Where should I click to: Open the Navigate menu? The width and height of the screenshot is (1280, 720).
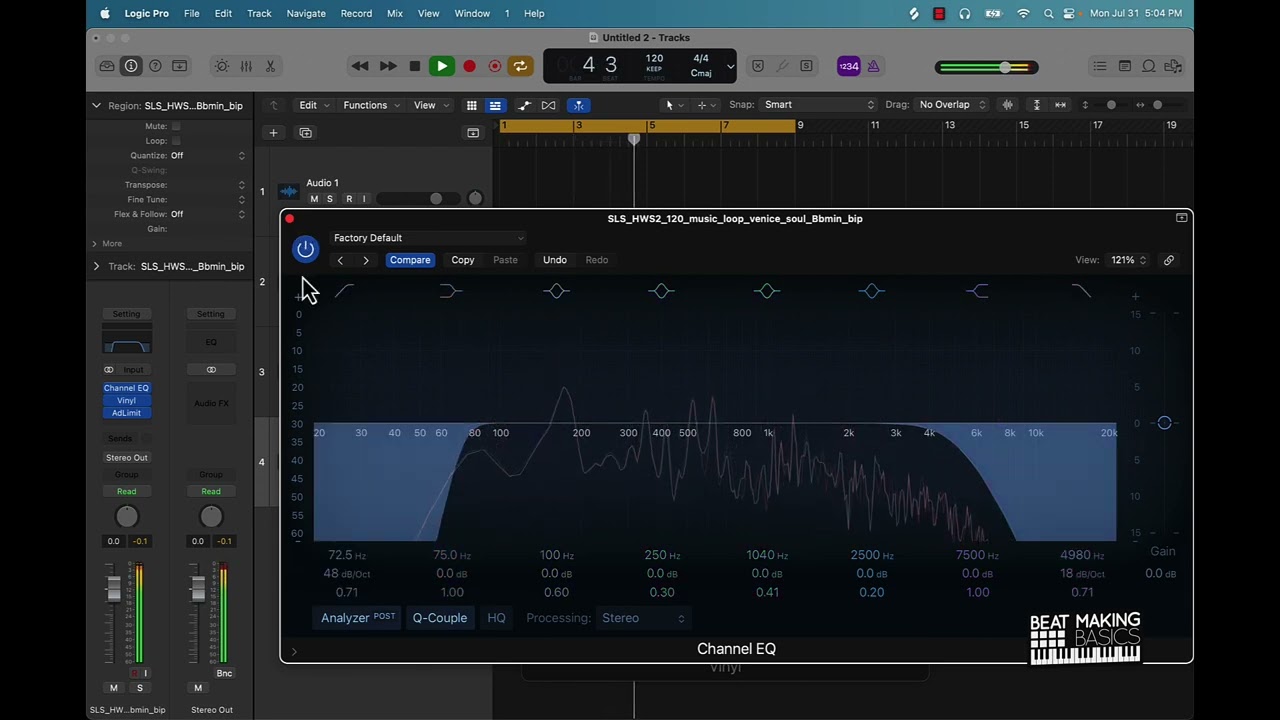click(306, 13)
